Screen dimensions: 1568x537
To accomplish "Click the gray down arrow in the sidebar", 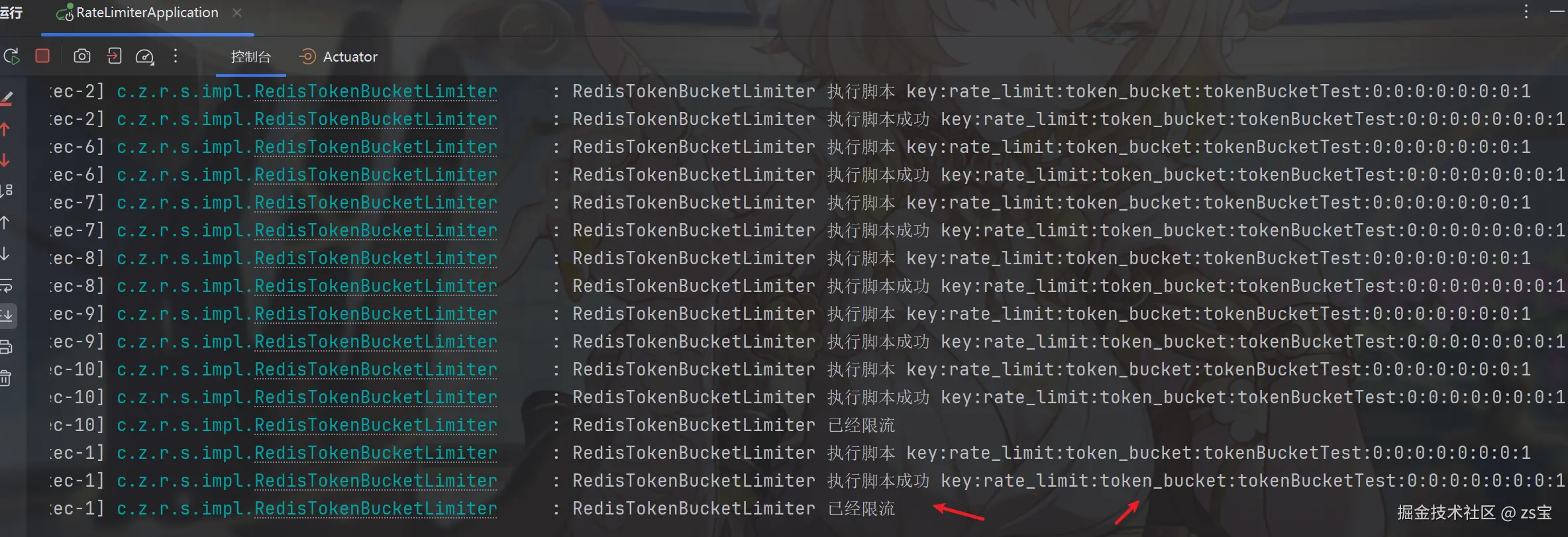I will coord(5,254).
